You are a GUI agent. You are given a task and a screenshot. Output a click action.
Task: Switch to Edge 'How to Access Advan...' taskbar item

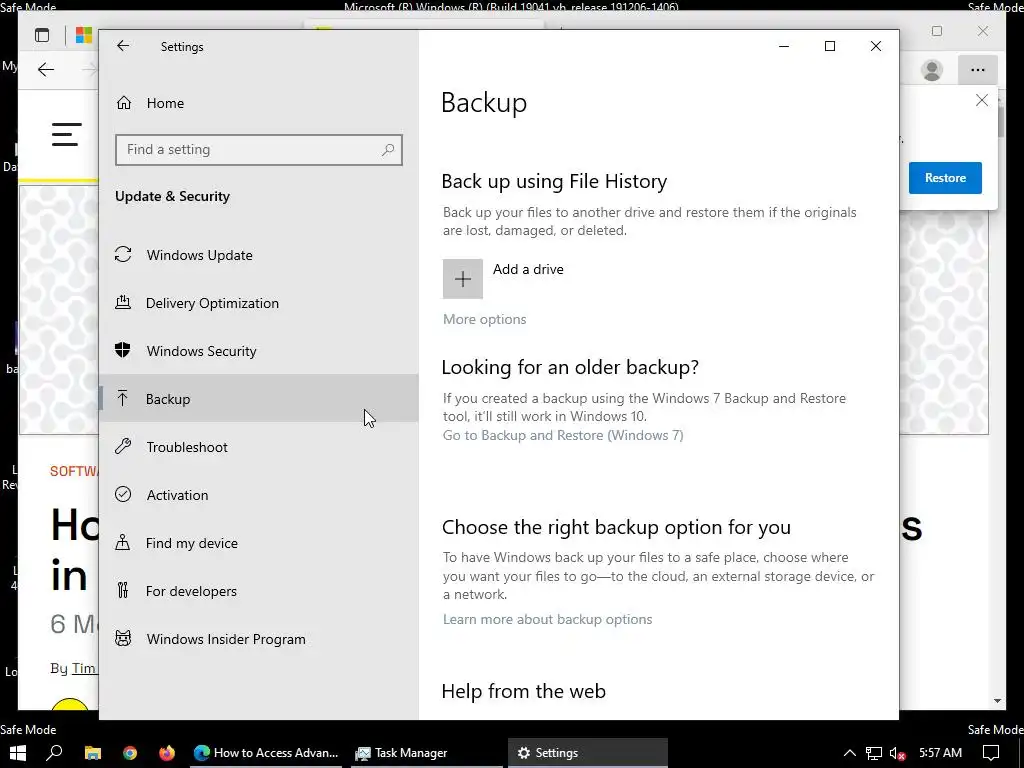(x=266, y=752)
